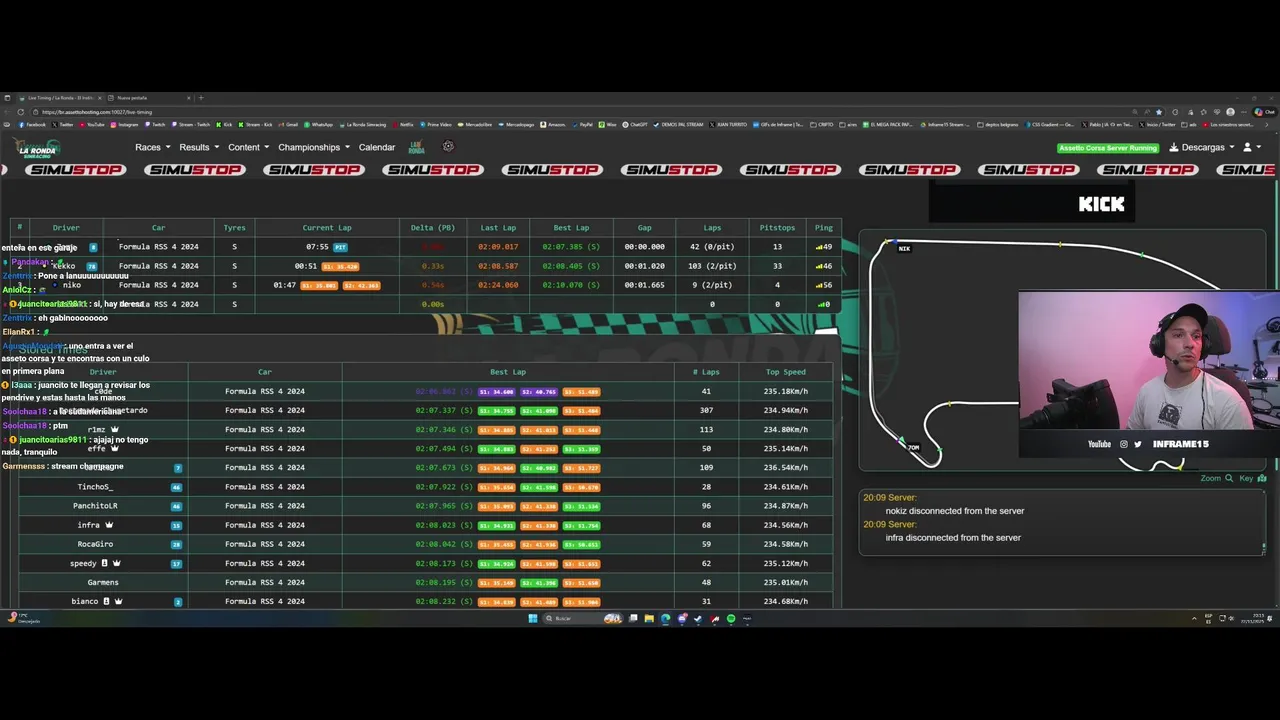Open the YouTube bookmark
The width and height of the screenshot is (1280, 720).
92,125
